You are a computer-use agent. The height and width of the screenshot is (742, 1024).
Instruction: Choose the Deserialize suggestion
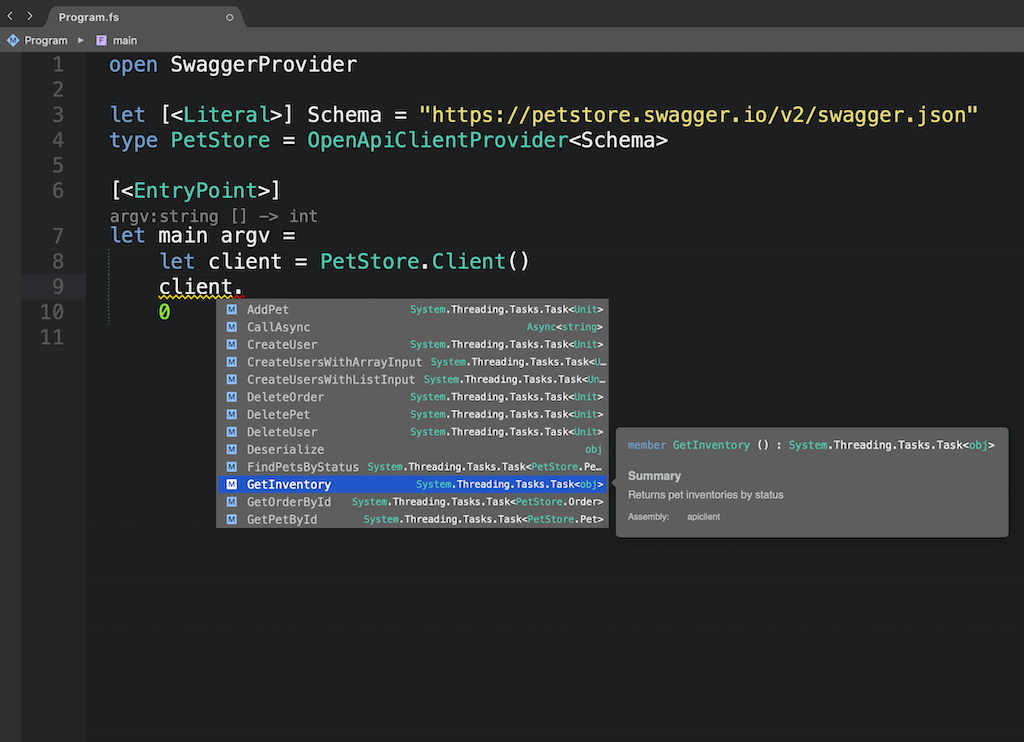click(412, 449)
